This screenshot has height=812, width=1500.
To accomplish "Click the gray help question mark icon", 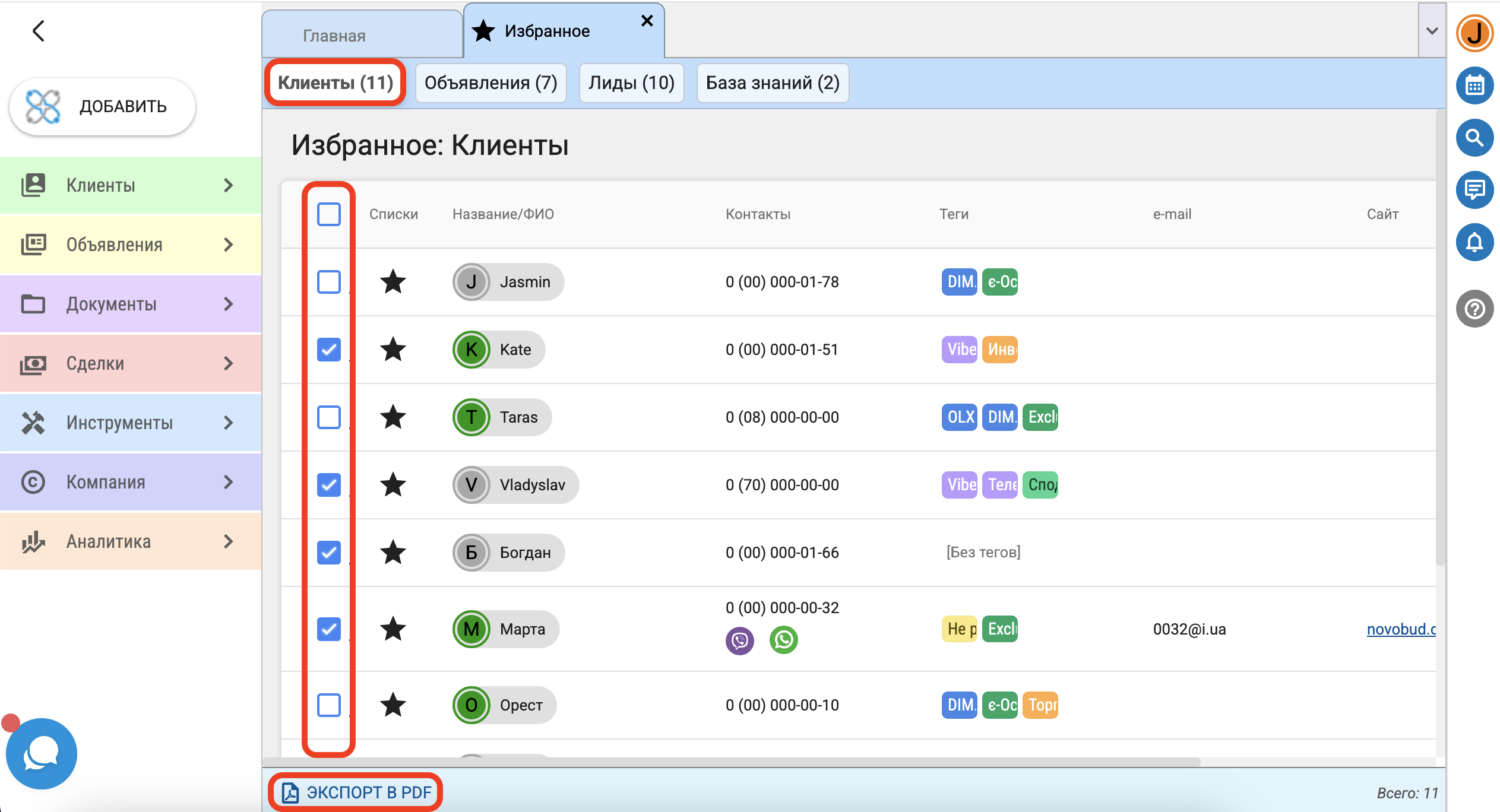I will point(1474,309).
